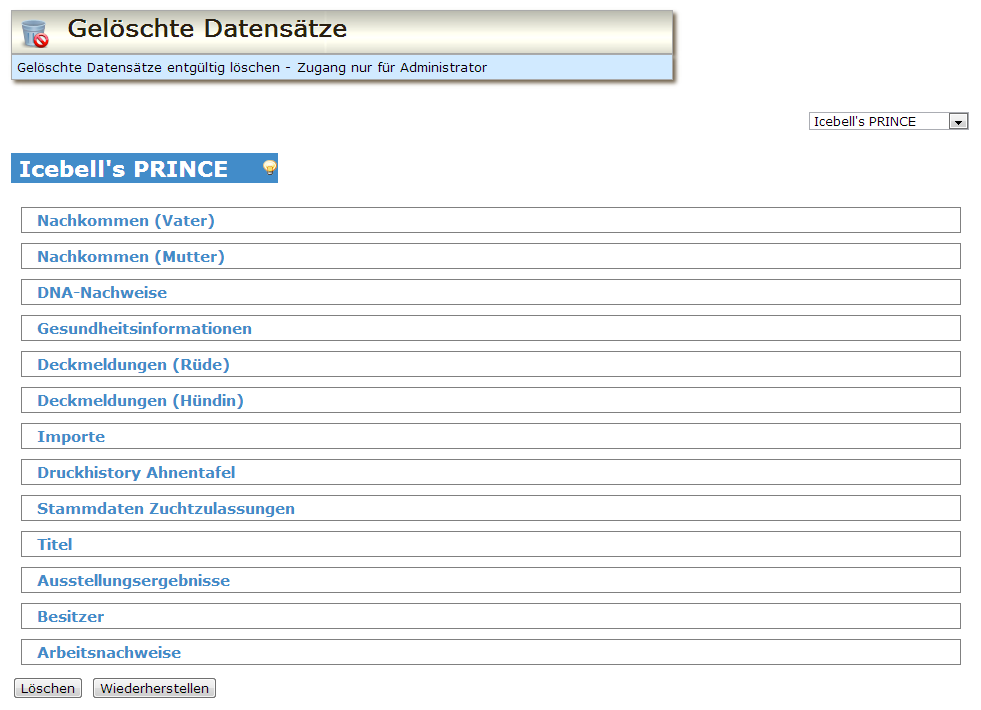Click the trash bin icon in header

pyautogui.click(x=35, y=33)
